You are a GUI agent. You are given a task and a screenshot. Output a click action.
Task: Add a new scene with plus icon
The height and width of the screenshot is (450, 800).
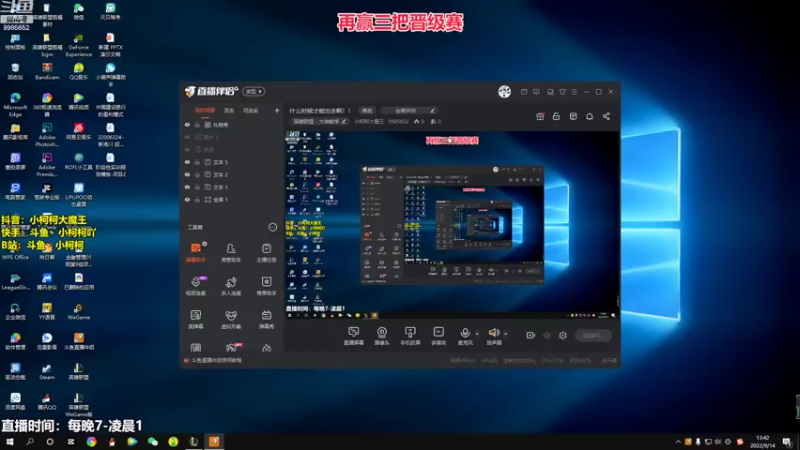(x=277, y=110)
